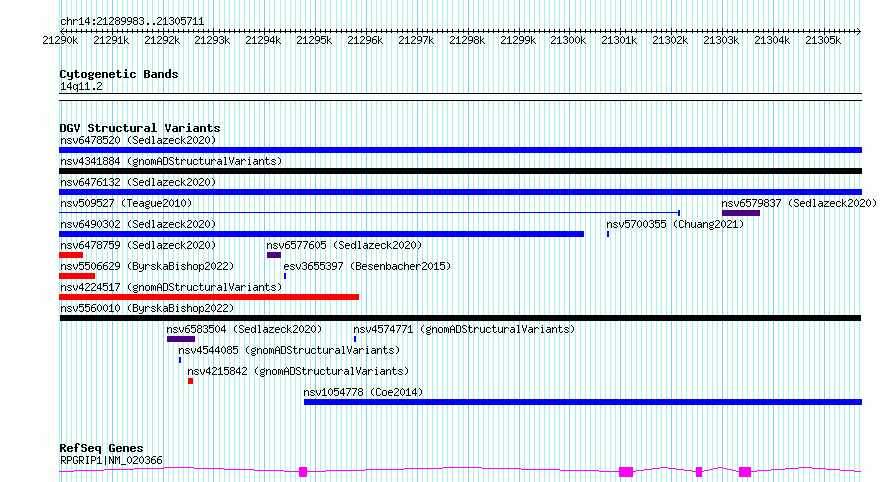Open the nsv6478759 (Sedlazeck2020) label
This screenshot has height=482, width=890.
138,245
